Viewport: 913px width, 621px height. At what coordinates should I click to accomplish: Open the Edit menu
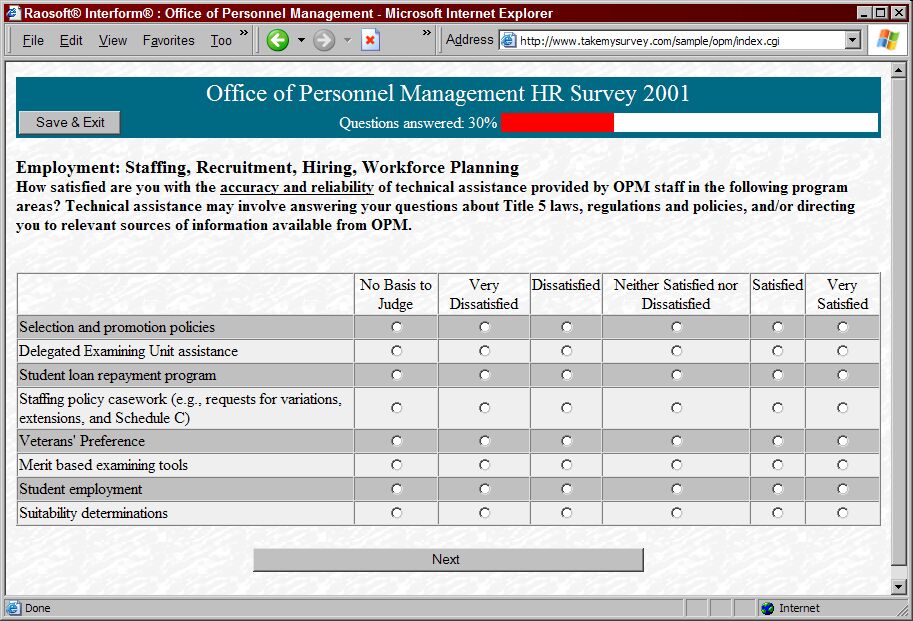click(71, 40)
